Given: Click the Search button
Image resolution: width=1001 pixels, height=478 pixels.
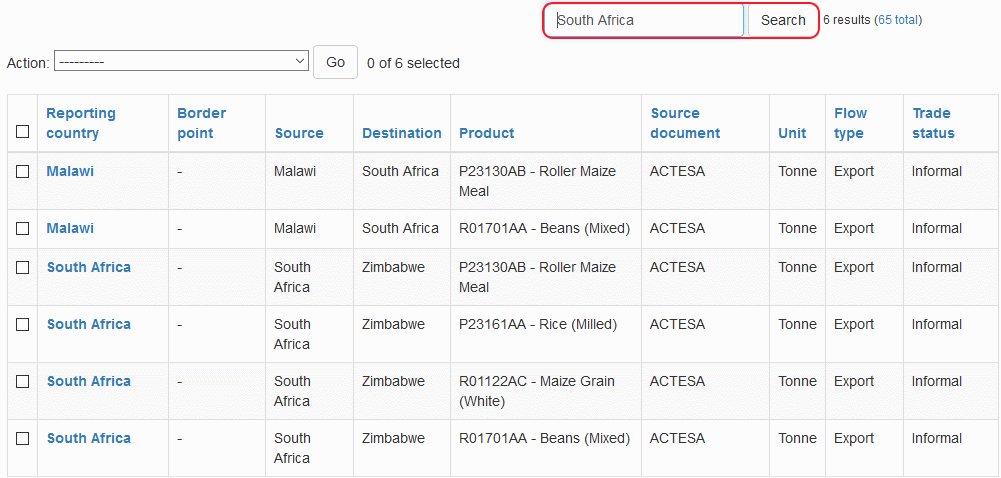Looking at the screenshot, I should 783,20.
